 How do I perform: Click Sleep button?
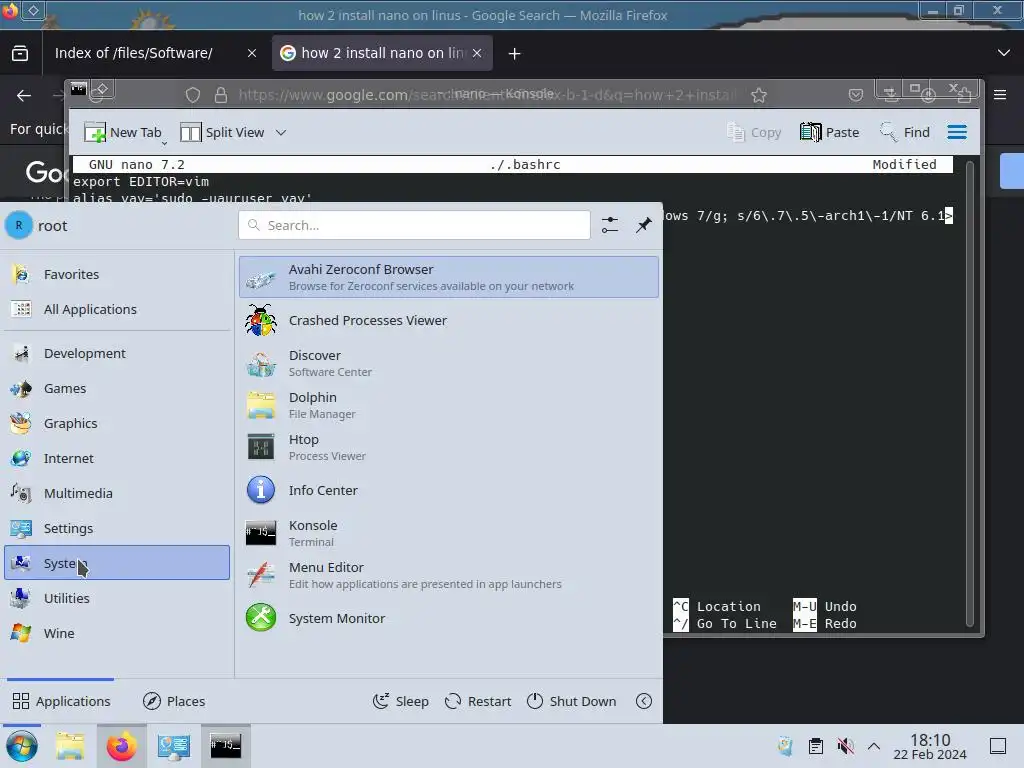click(400, 701)
